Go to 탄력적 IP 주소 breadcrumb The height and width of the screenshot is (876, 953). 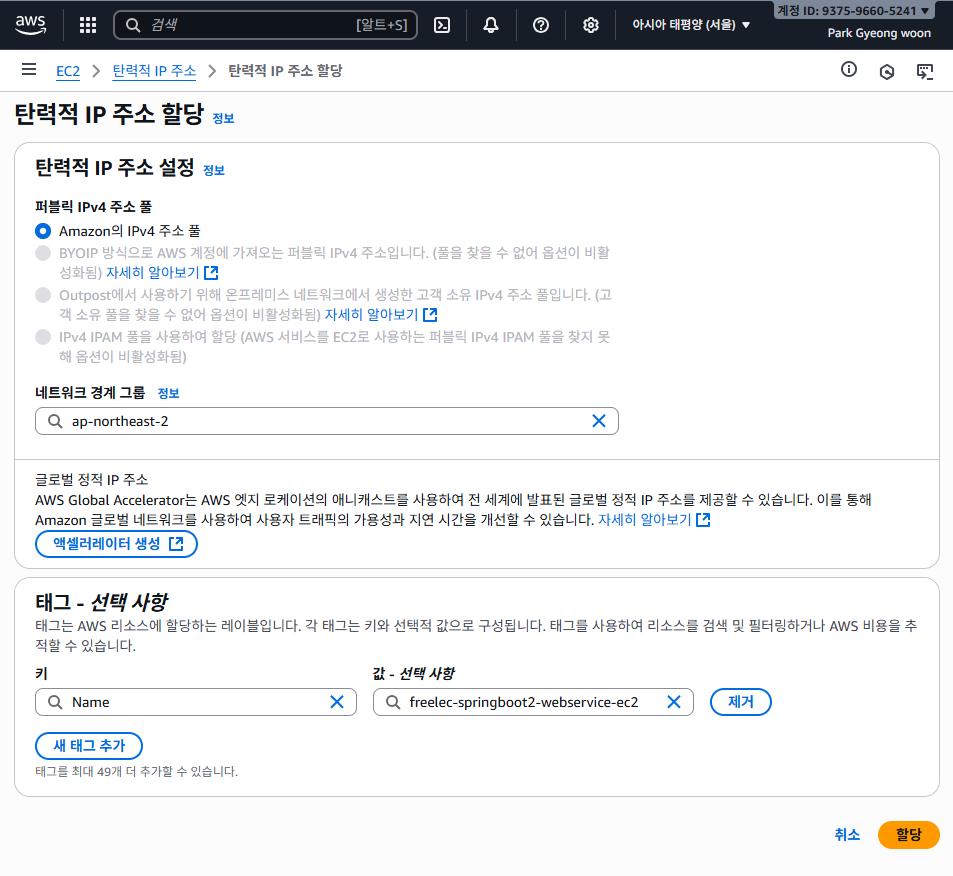click(x=154, y=71)
